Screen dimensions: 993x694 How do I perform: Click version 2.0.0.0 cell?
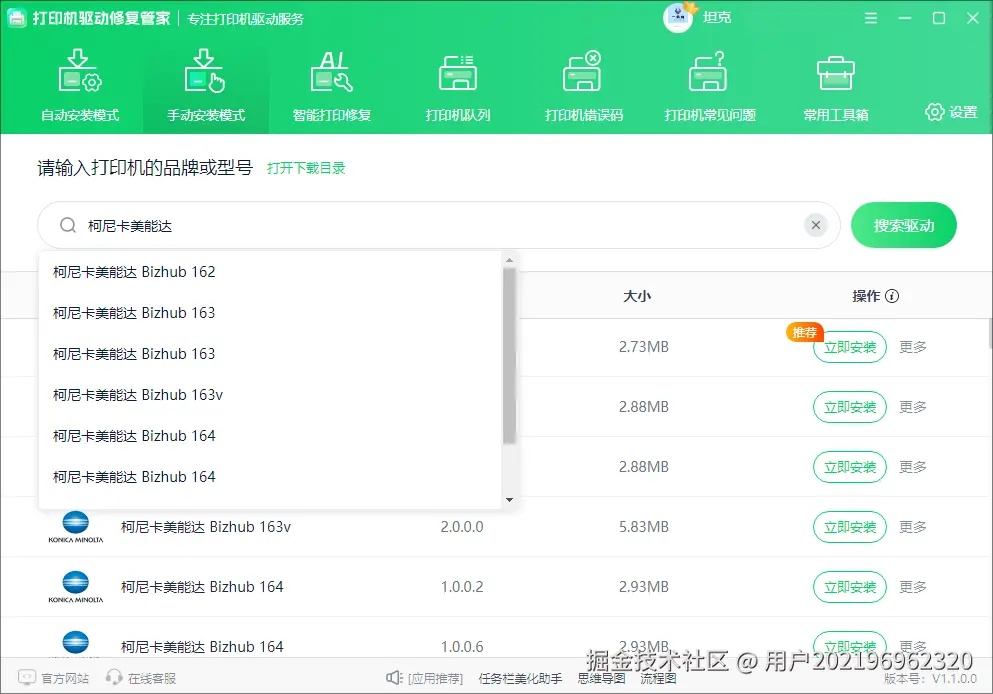(462, 527)
